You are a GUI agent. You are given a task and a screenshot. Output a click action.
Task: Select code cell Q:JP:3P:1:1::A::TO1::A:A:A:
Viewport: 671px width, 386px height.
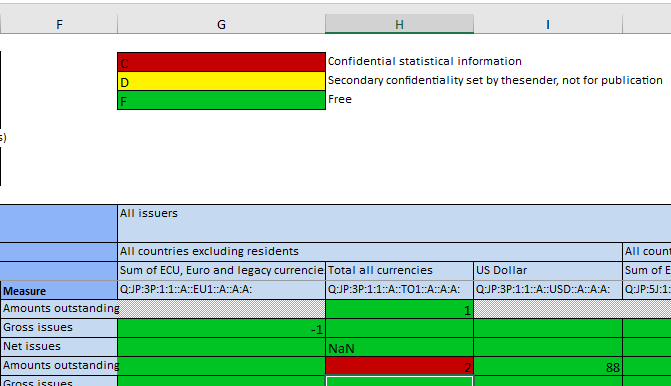coord(399,290)
